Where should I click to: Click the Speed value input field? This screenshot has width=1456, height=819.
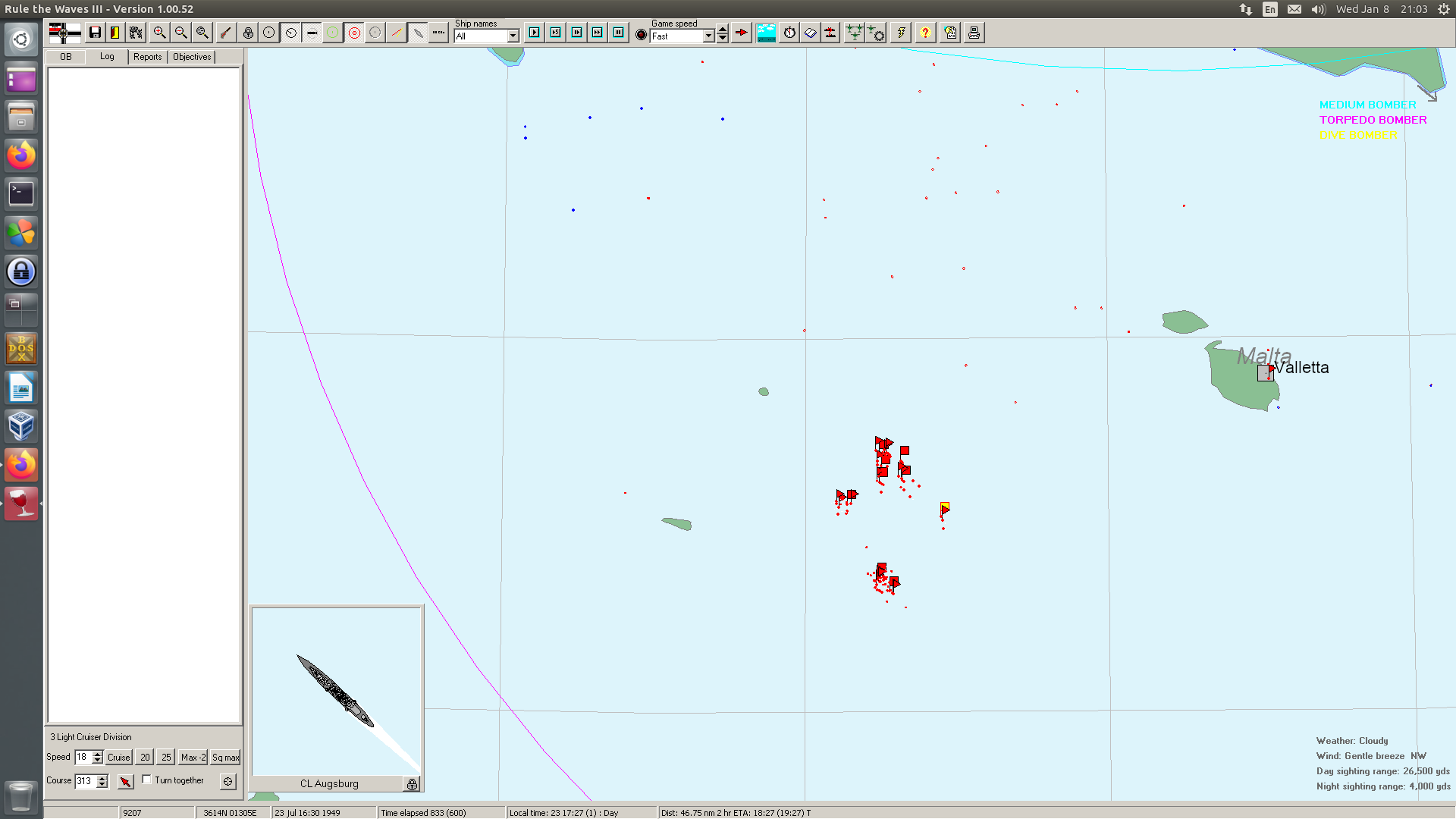[x=83, y=757]
